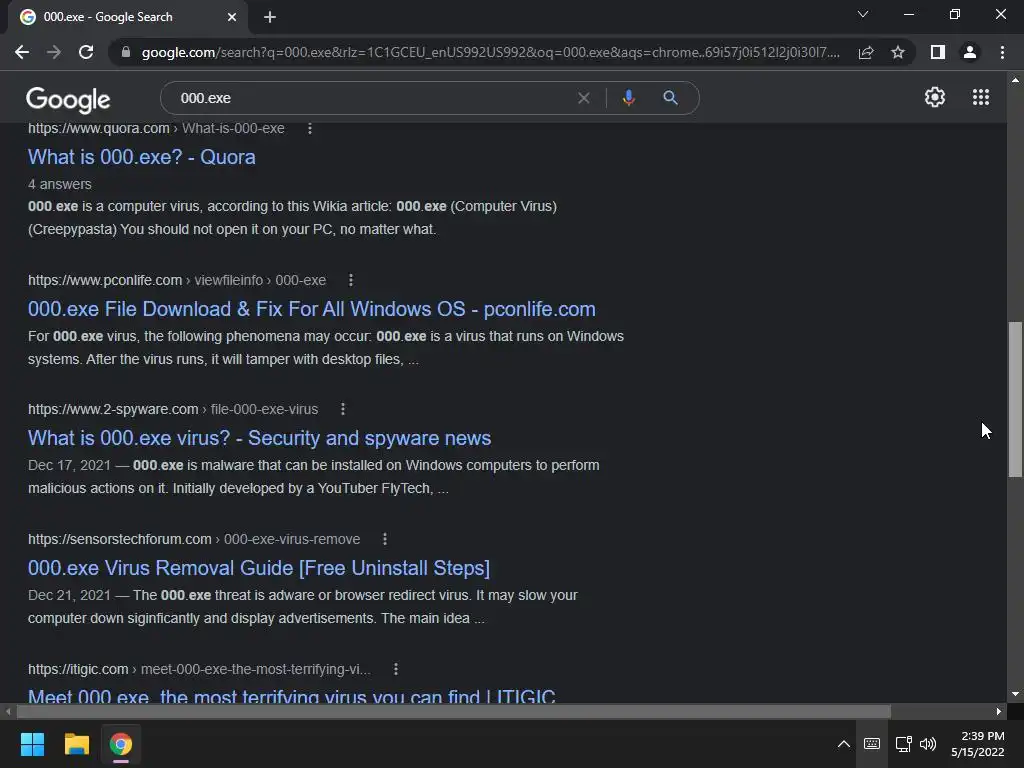The image size is (1024, 768).
Task: Click the horizontal scrollbar left arrow
Action: pos(8,711)
